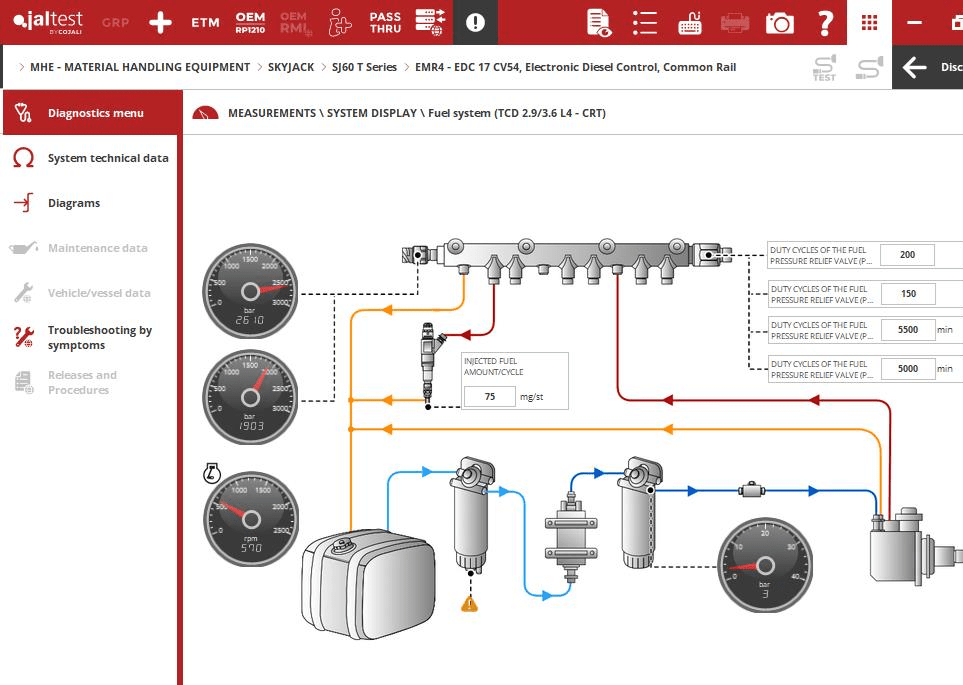The height and width of the screenshot is (685, 963).
Task: Open the checklist icon in the top bar
Action: tap(645, 22)
